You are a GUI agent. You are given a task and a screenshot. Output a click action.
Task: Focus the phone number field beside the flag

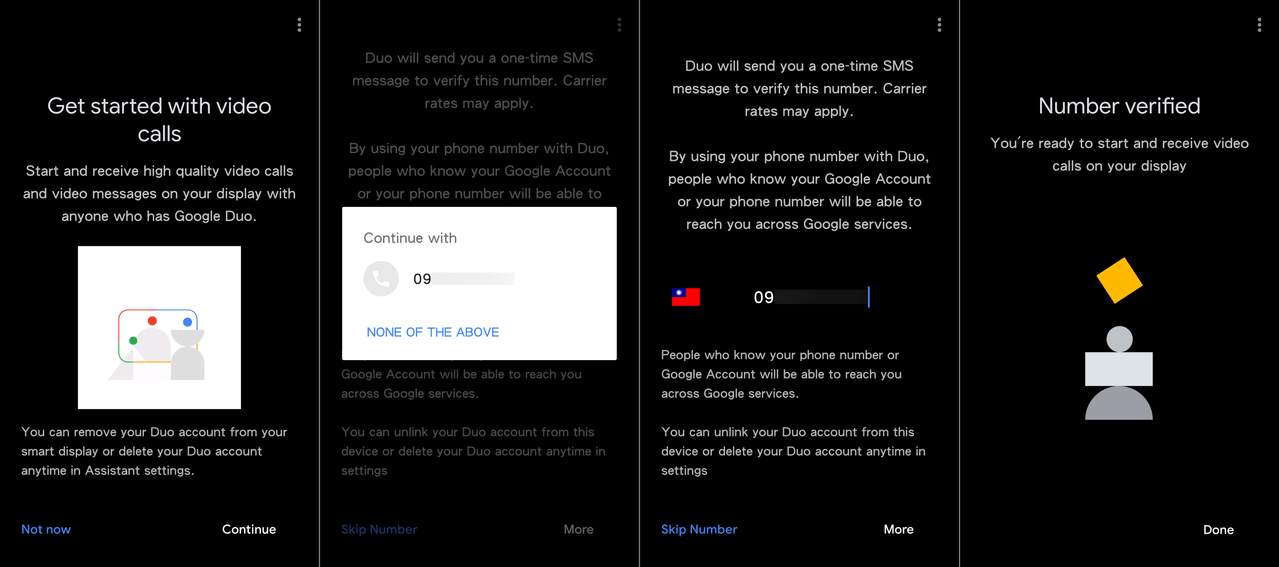[811, 297]
